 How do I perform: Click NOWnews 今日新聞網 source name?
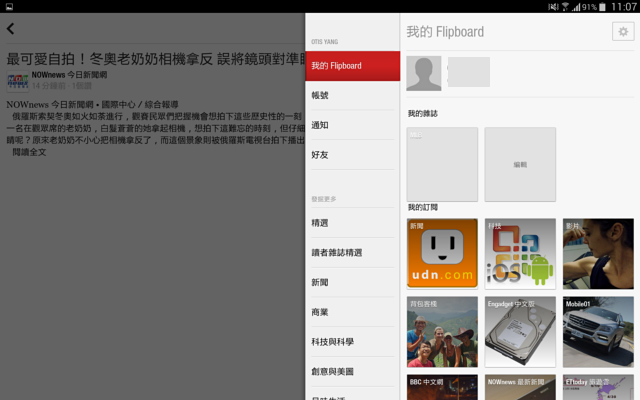(x=69, y=75)
